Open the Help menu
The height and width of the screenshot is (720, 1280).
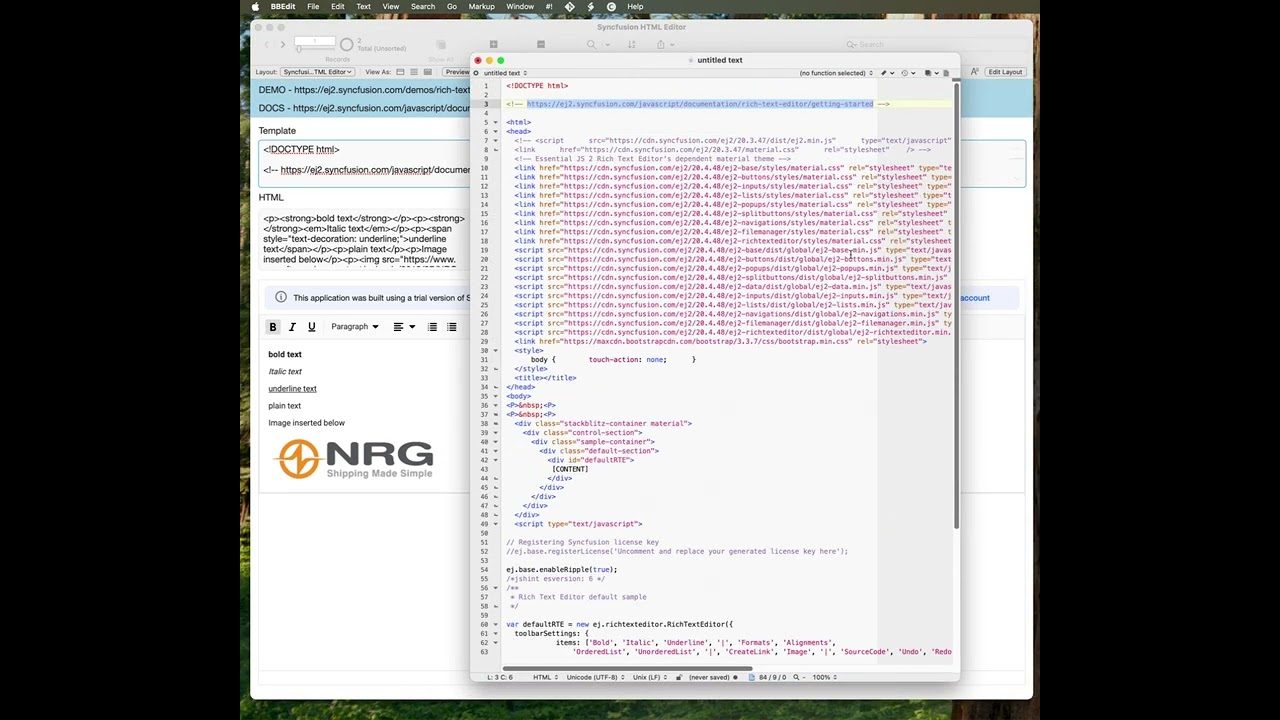click(x=635, y=6)
